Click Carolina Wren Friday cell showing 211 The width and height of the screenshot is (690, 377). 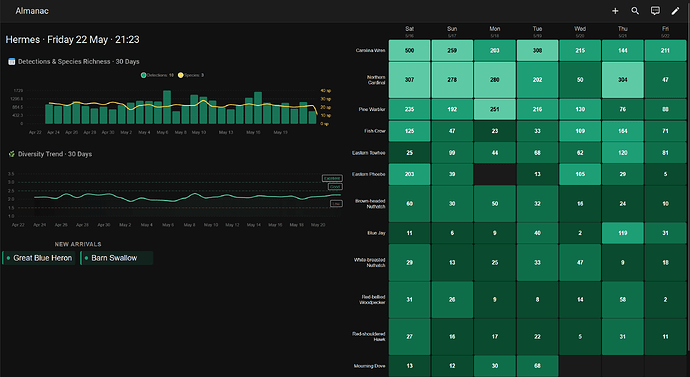coord(665,51)
